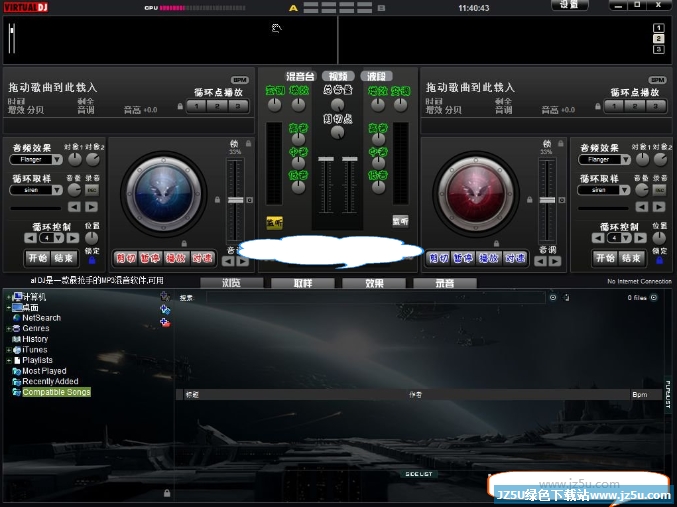
Task: Select waveform layout button 1
Action: click(658, 28)
